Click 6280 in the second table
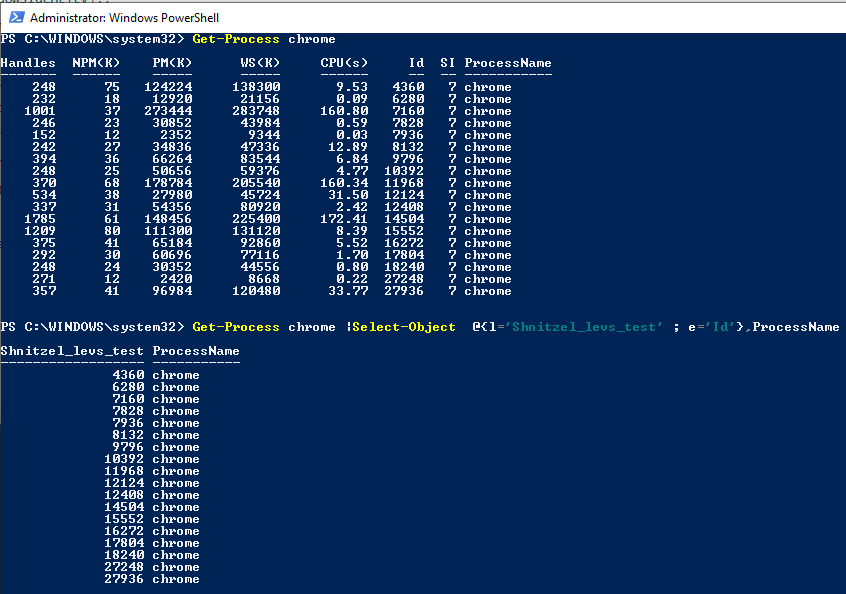846x594 pixels. [x=128, y=387]
